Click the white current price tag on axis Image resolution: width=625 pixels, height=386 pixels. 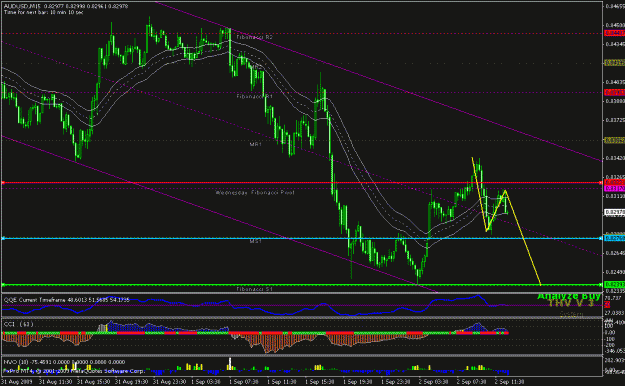click(x=614, y=212)
